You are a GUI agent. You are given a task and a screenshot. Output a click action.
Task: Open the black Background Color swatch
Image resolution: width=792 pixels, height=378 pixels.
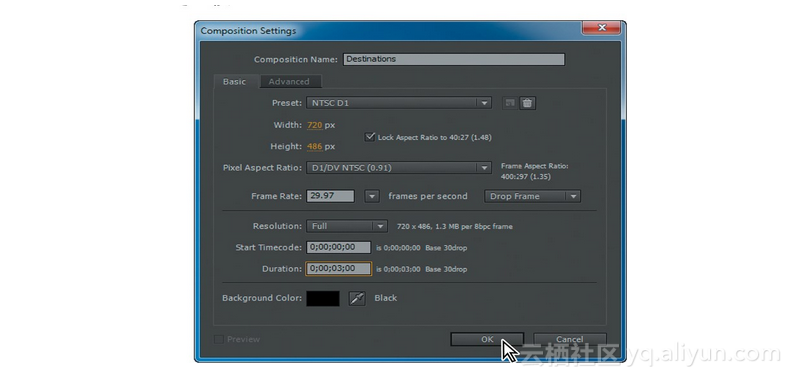click(323, 298)
